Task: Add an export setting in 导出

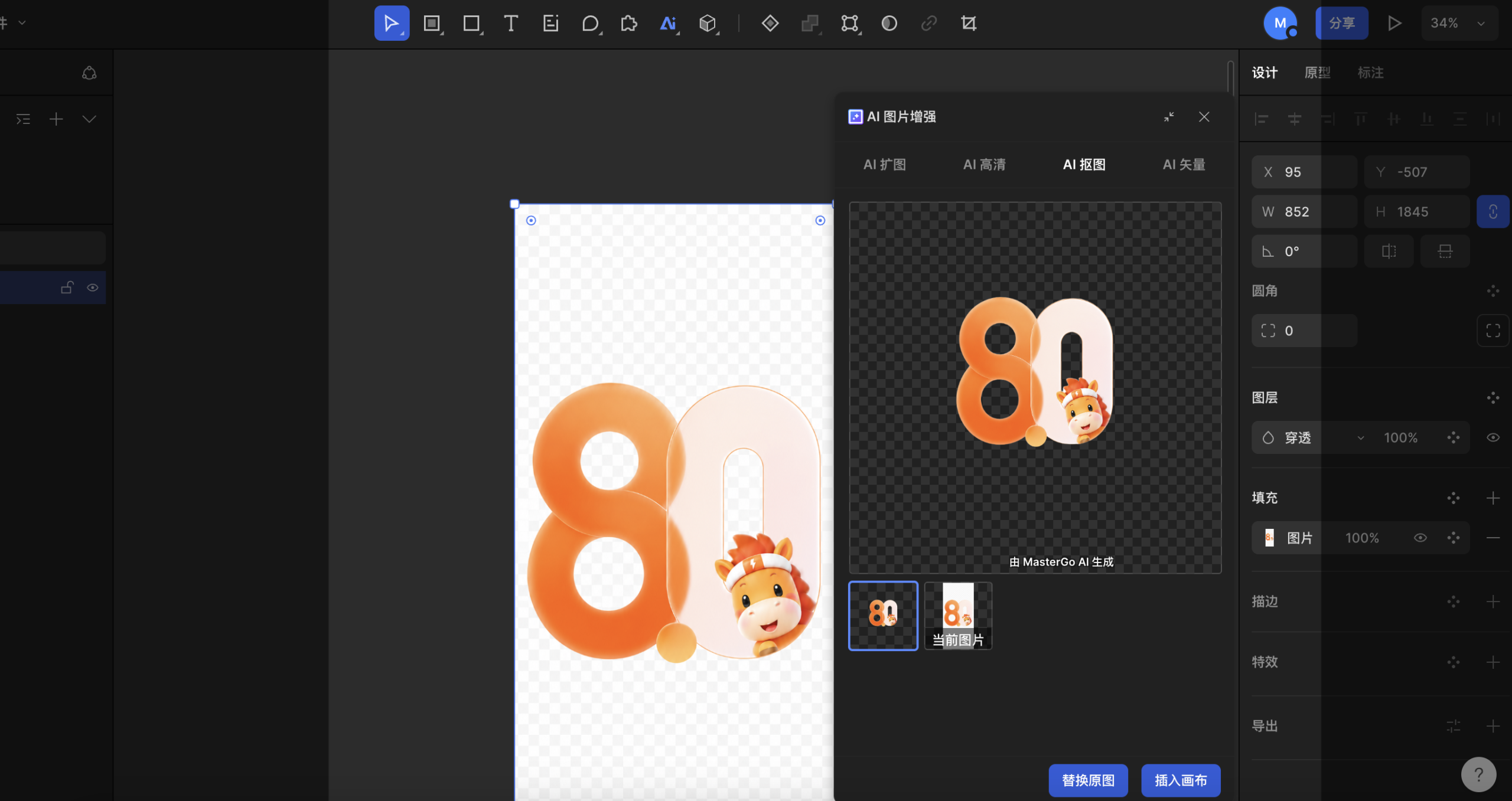Action: pyautogui.click(x=1493, y=726)
